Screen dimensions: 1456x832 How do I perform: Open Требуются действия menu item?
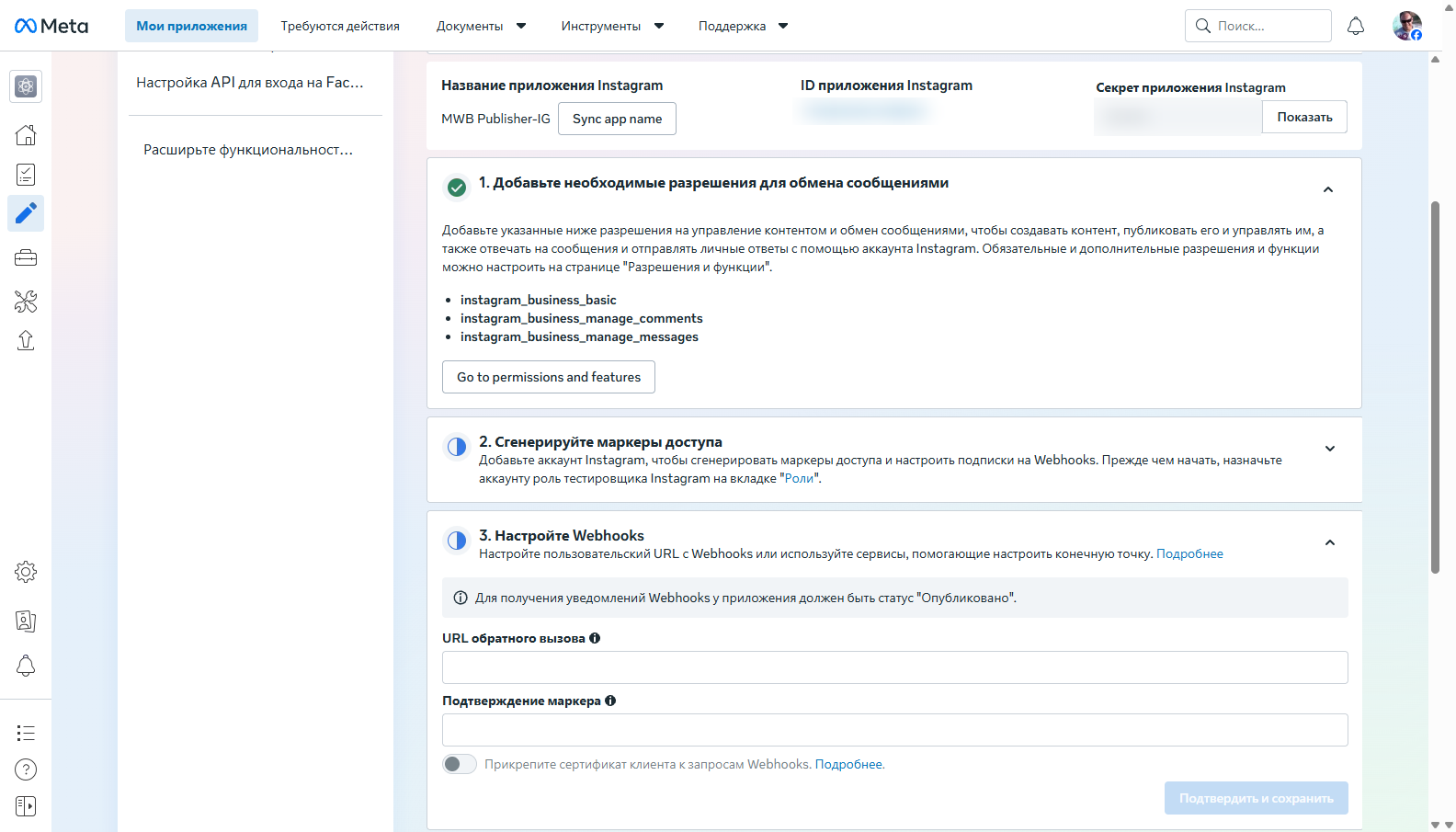point(340,26)
